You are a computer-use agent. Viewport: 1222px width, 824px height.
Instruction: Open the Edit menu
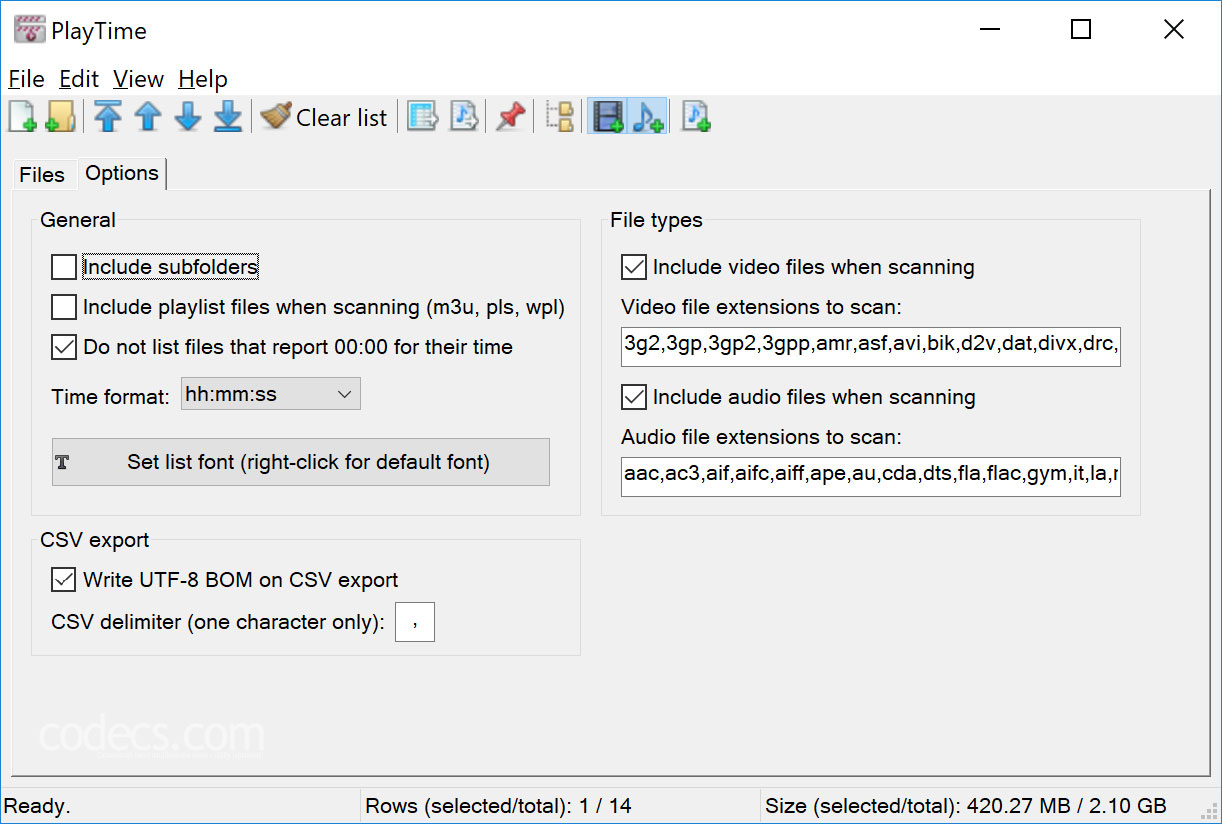point(79,79)
